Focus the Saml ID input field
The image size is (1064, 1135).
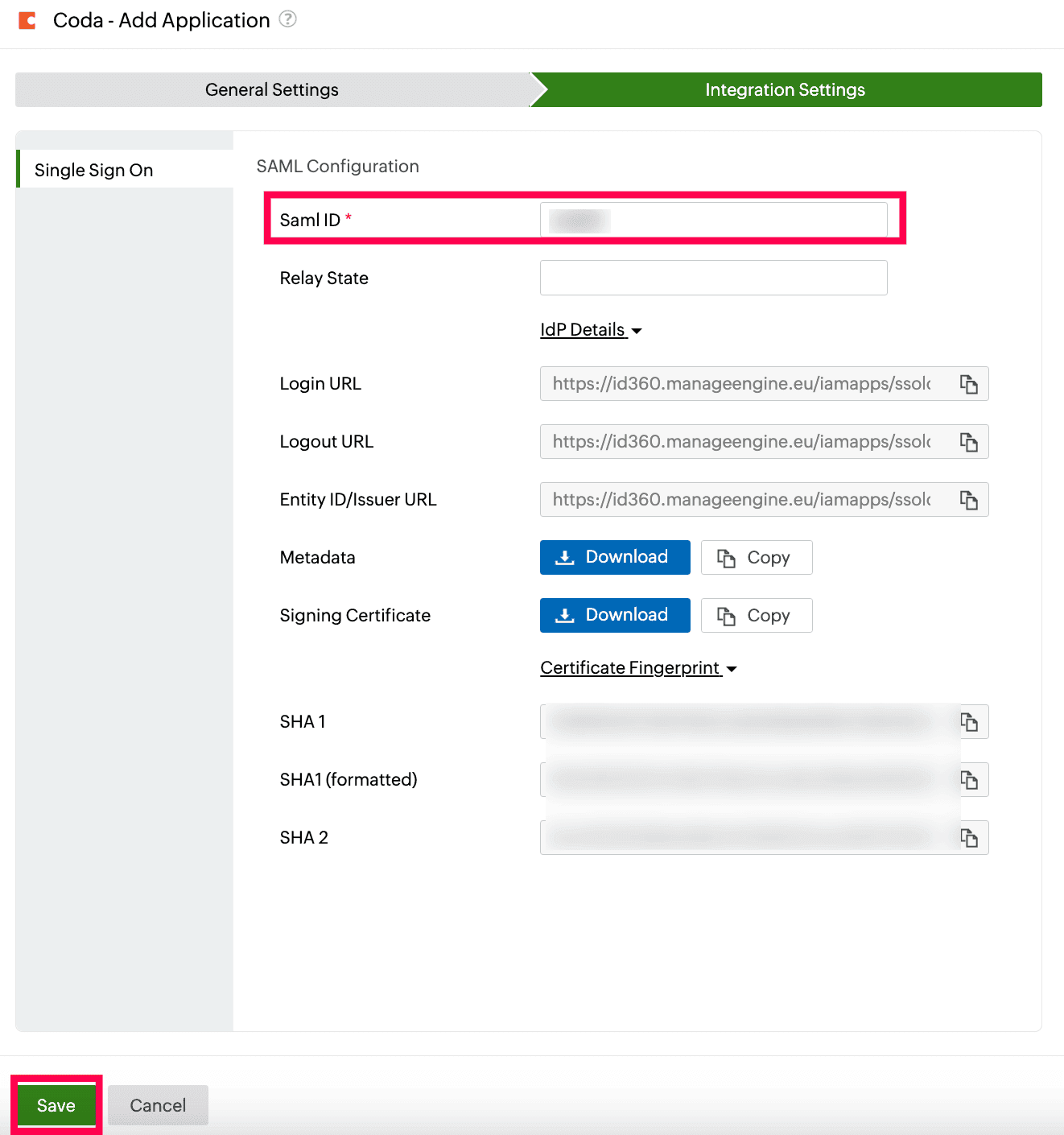713,220
